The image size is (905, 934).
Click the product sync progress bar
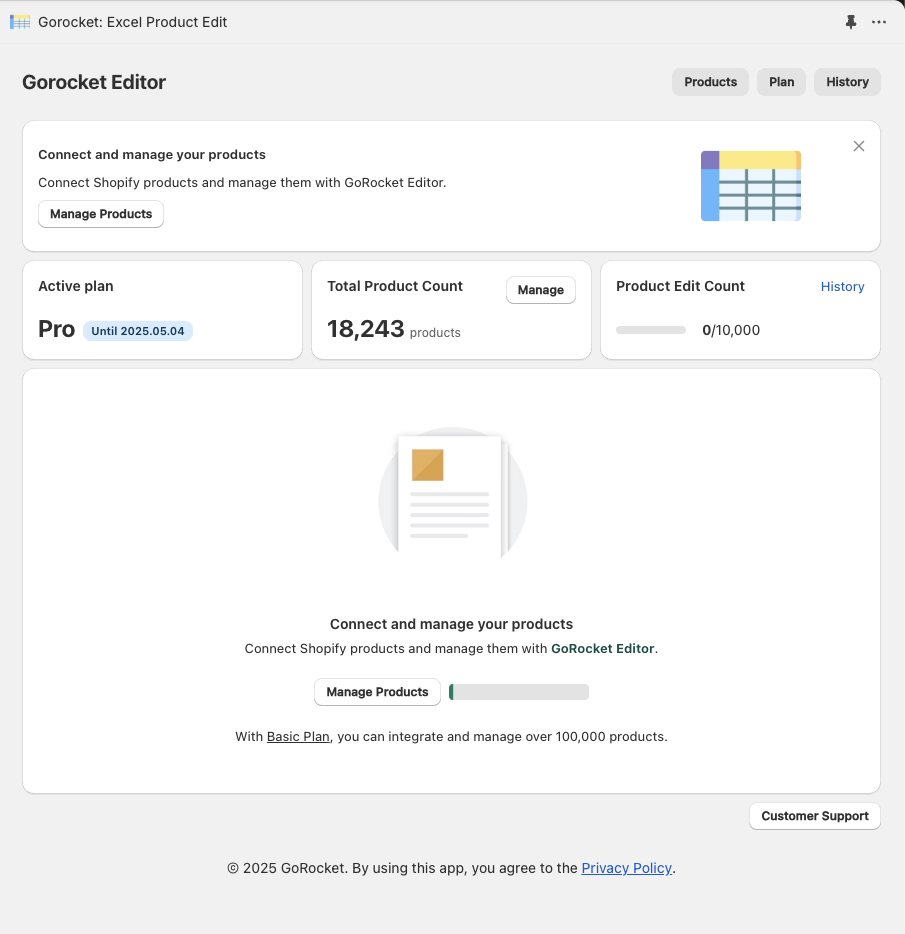518,692
